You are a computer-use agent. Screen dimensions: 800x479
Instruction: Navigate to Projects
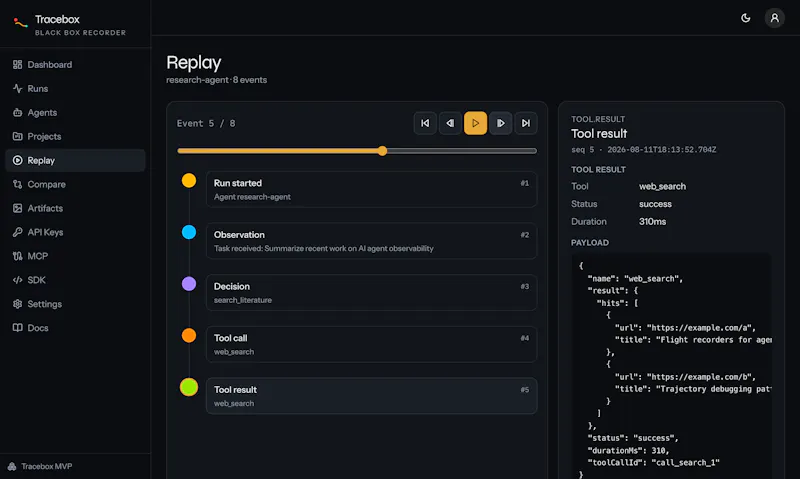coord(76,136)
